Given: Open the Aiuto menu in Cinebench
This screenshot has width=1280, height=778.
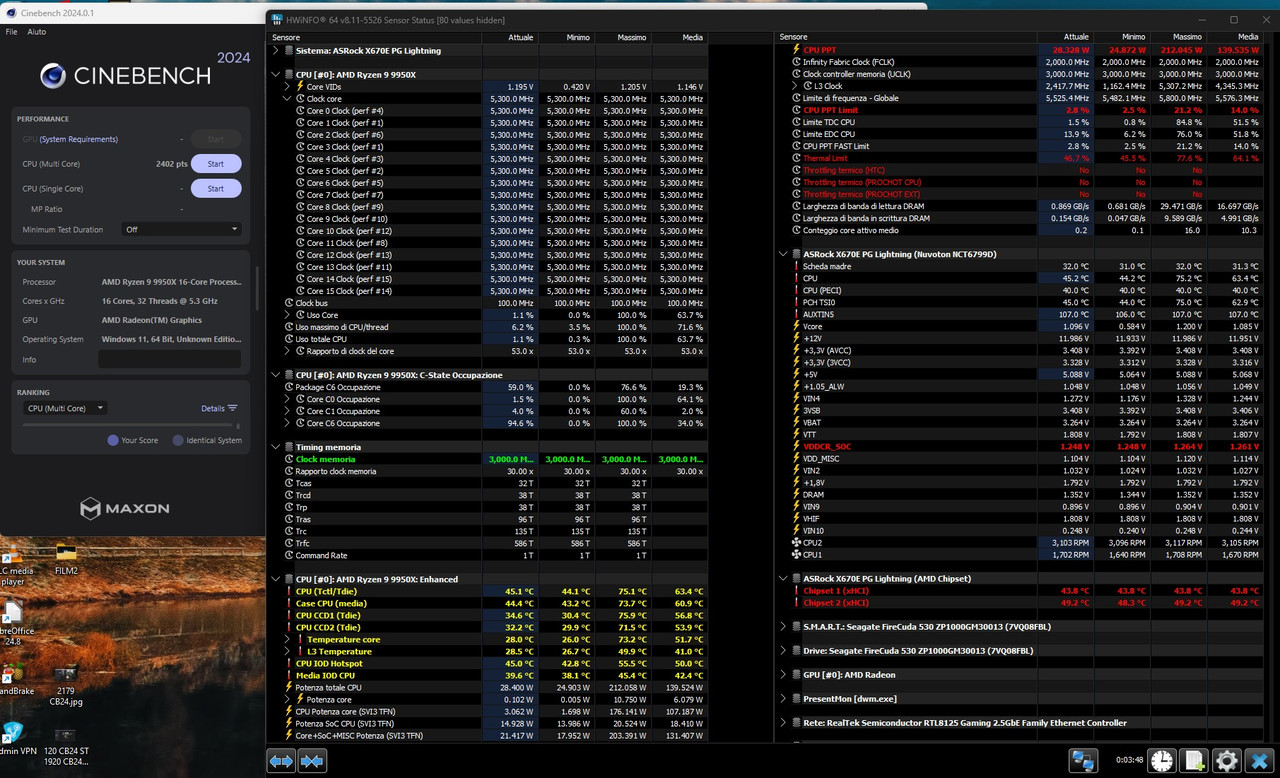Looking at the screenshot, I should (37, 32).
